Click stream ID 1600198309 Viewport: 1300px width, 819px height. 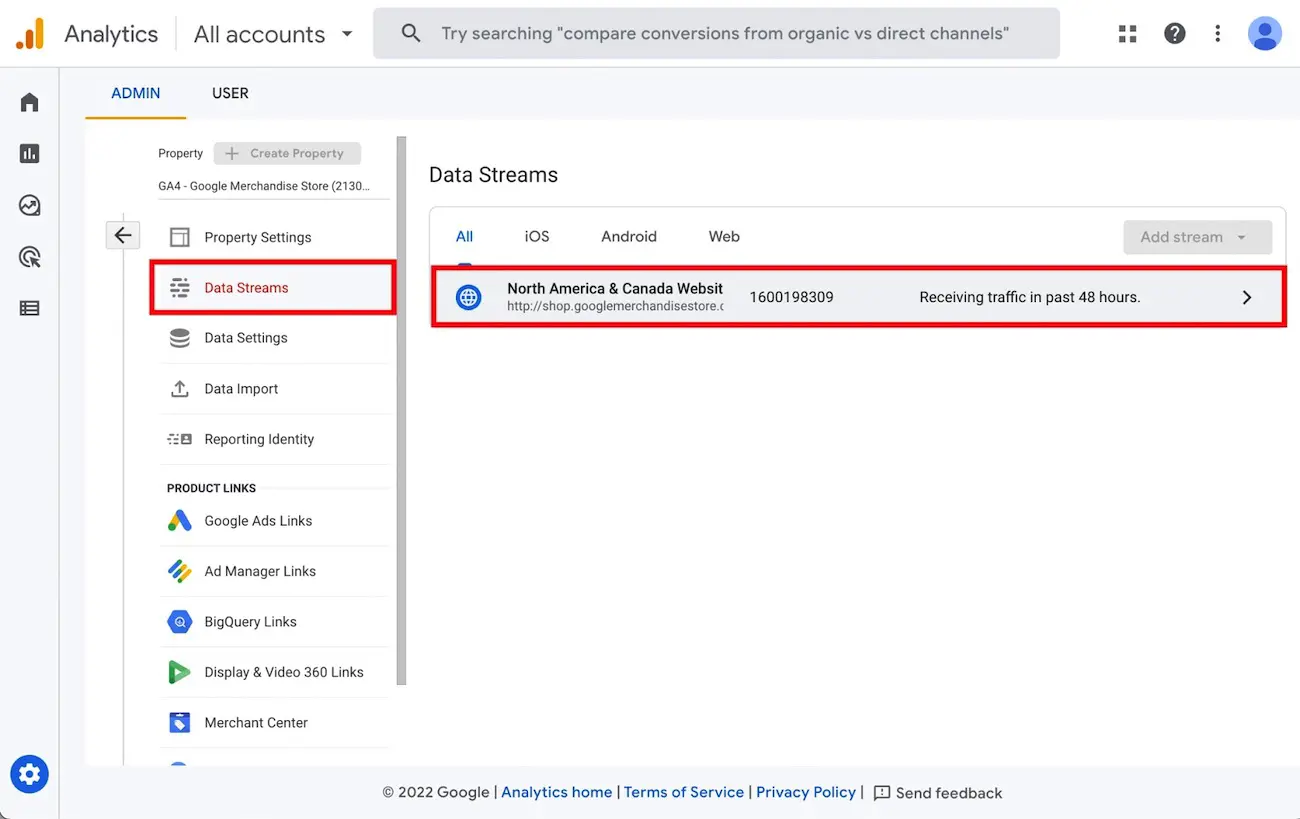click(x=791, y=297)
